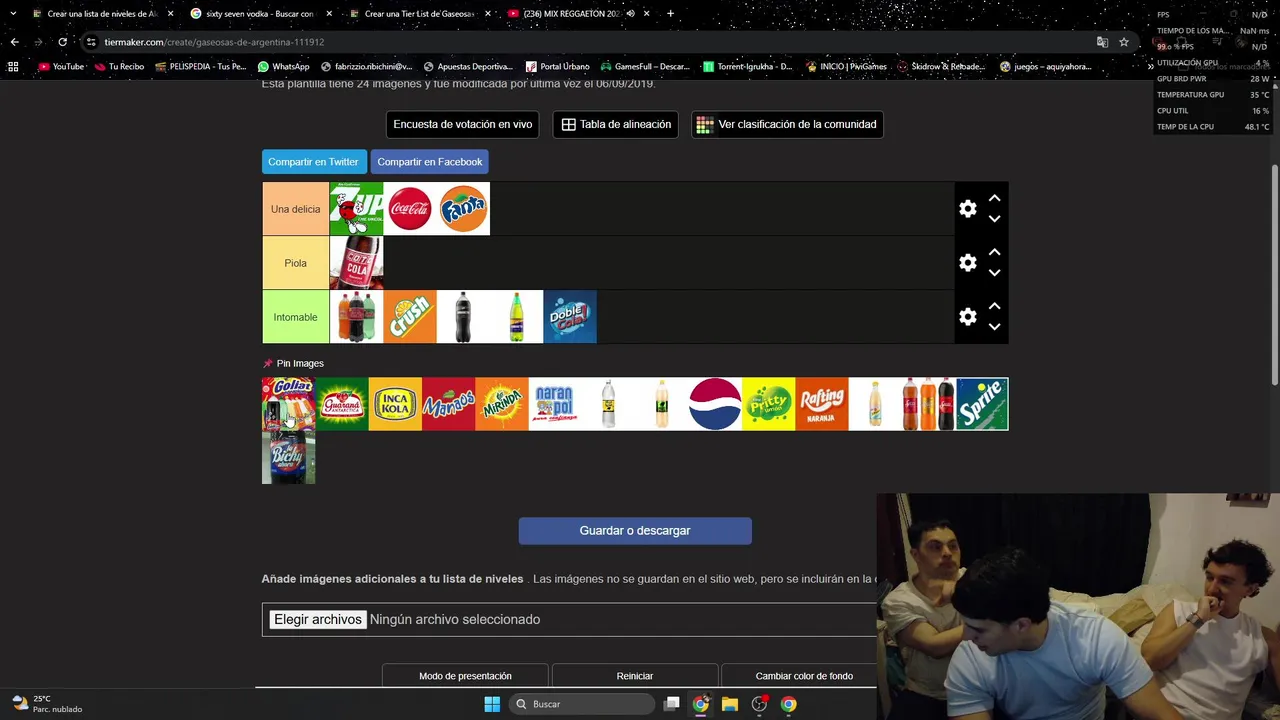This screenshot has width=1280, height=720.
Task: Open settings gear for Una delicia tier
Action: click(x=967, y=209)
